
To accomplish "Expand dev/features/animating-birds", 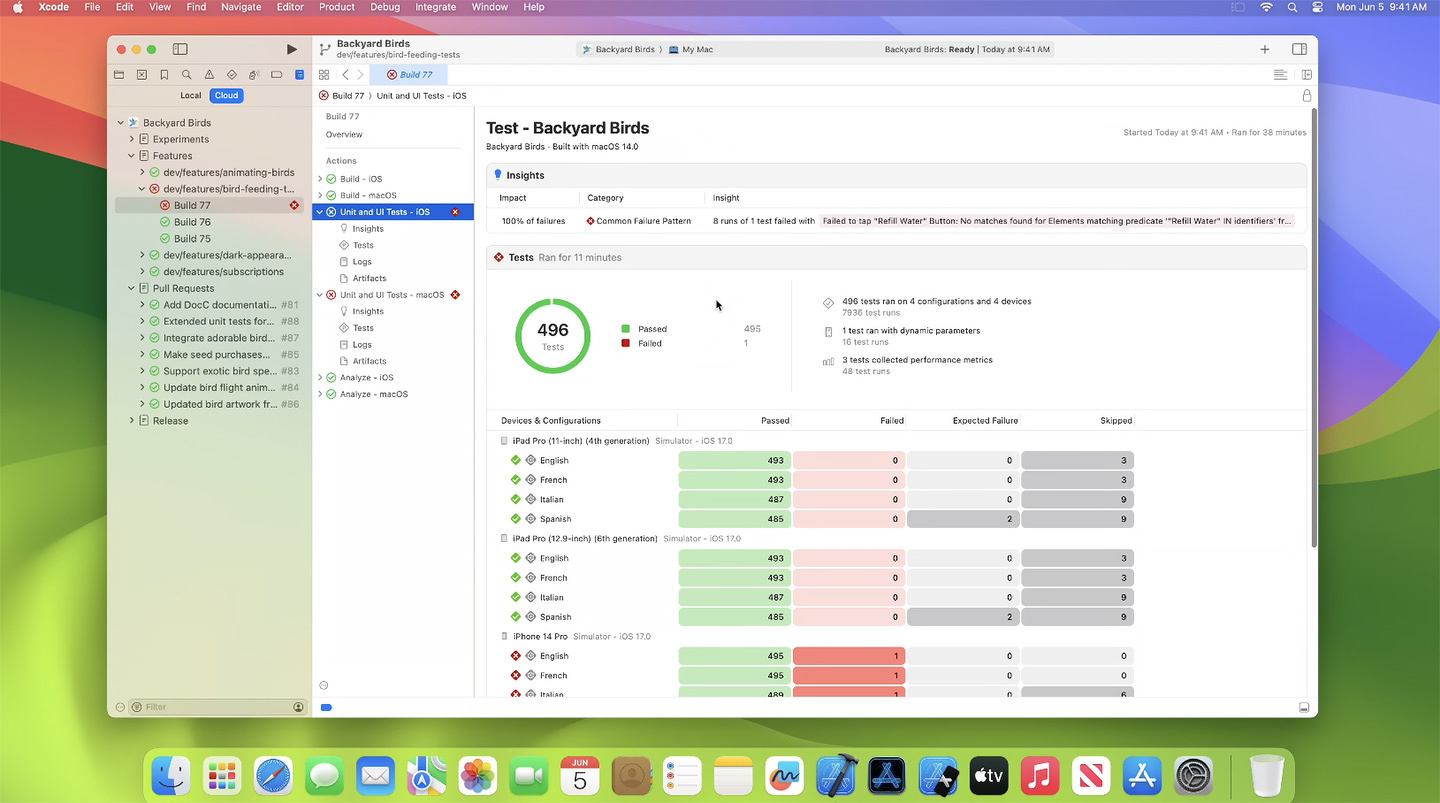I will click(x=142, y=172).
